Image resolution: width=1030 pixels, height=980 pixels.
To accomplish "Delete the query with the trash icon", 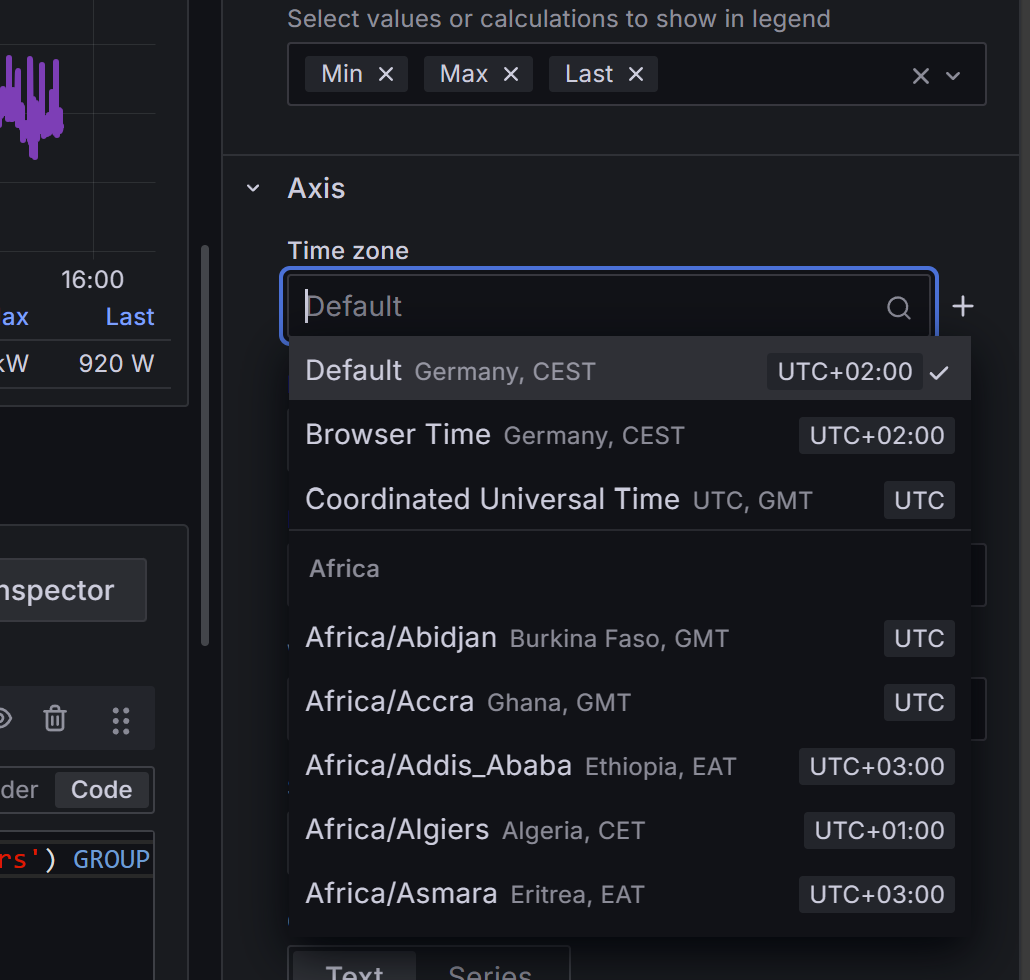I will click(55, 718).
